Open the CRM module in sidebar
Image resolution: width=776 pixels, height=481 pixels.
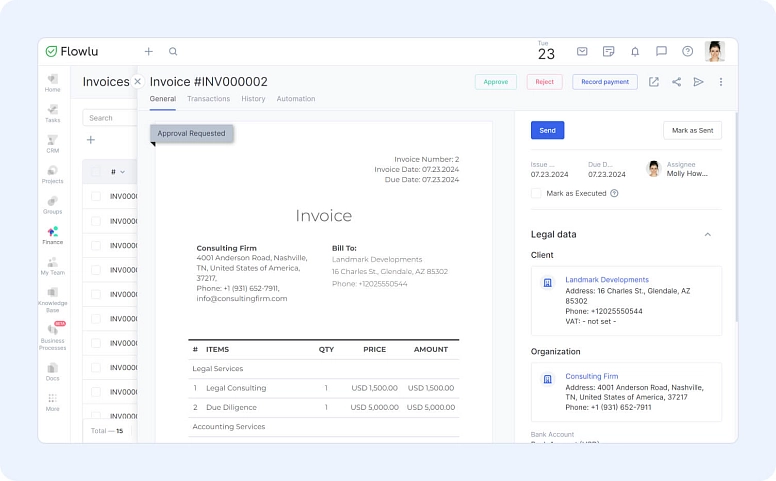tap(52, 143)
